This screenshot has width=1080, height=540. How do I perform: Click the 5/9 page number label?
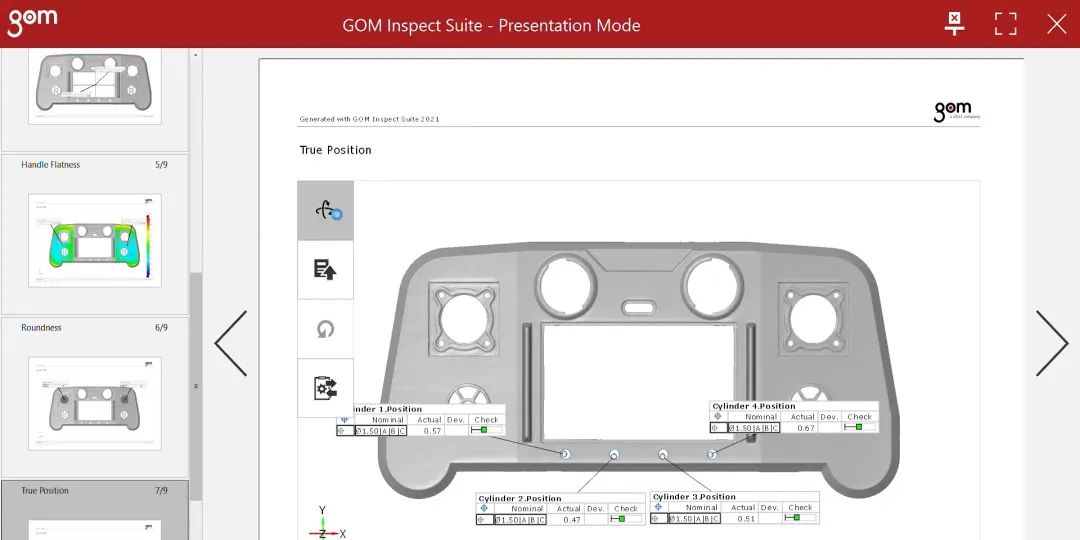click(161, 165)
